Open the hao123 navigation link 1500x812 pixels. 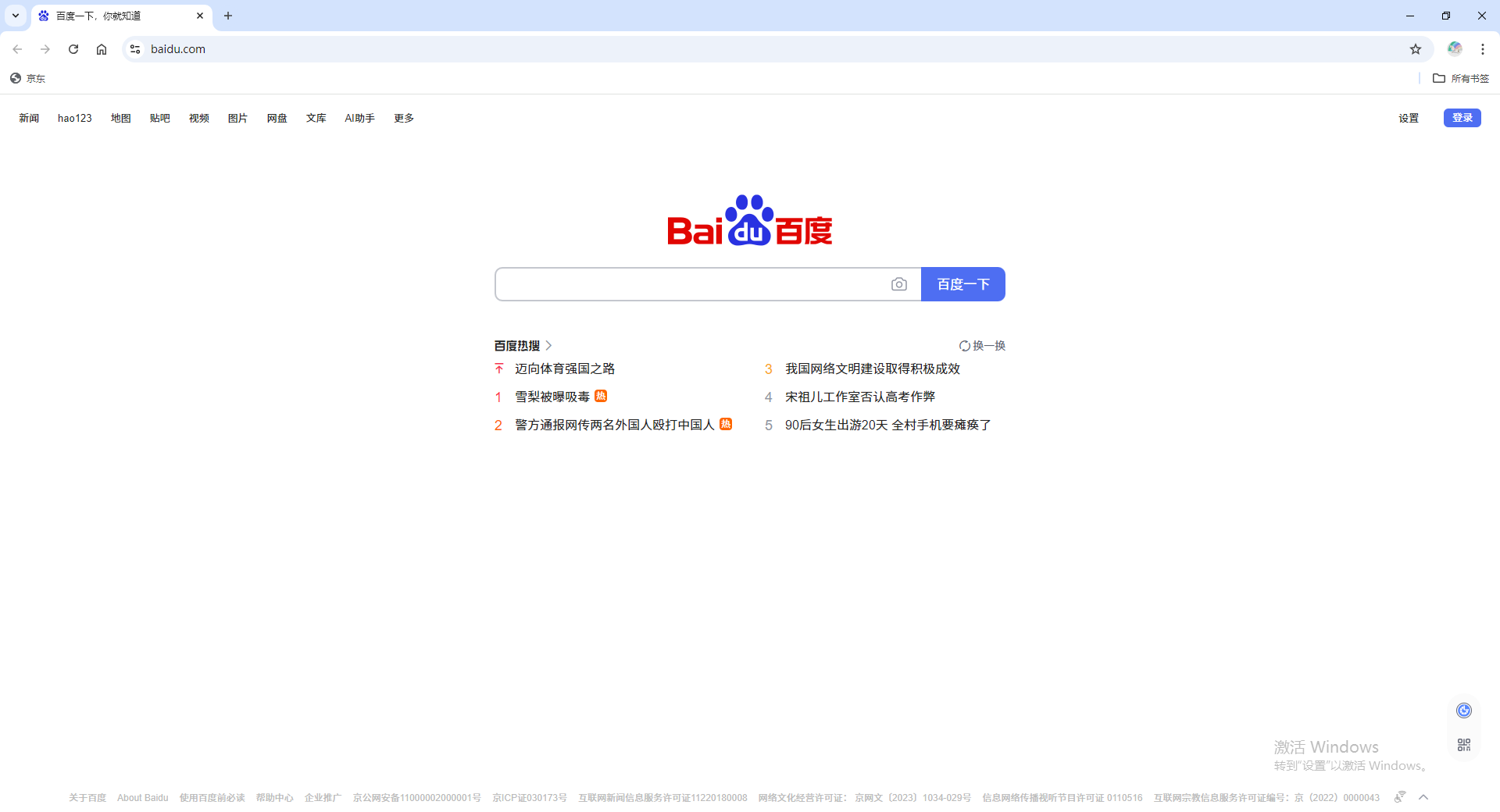pyautogui.click(x=75, y=118)
